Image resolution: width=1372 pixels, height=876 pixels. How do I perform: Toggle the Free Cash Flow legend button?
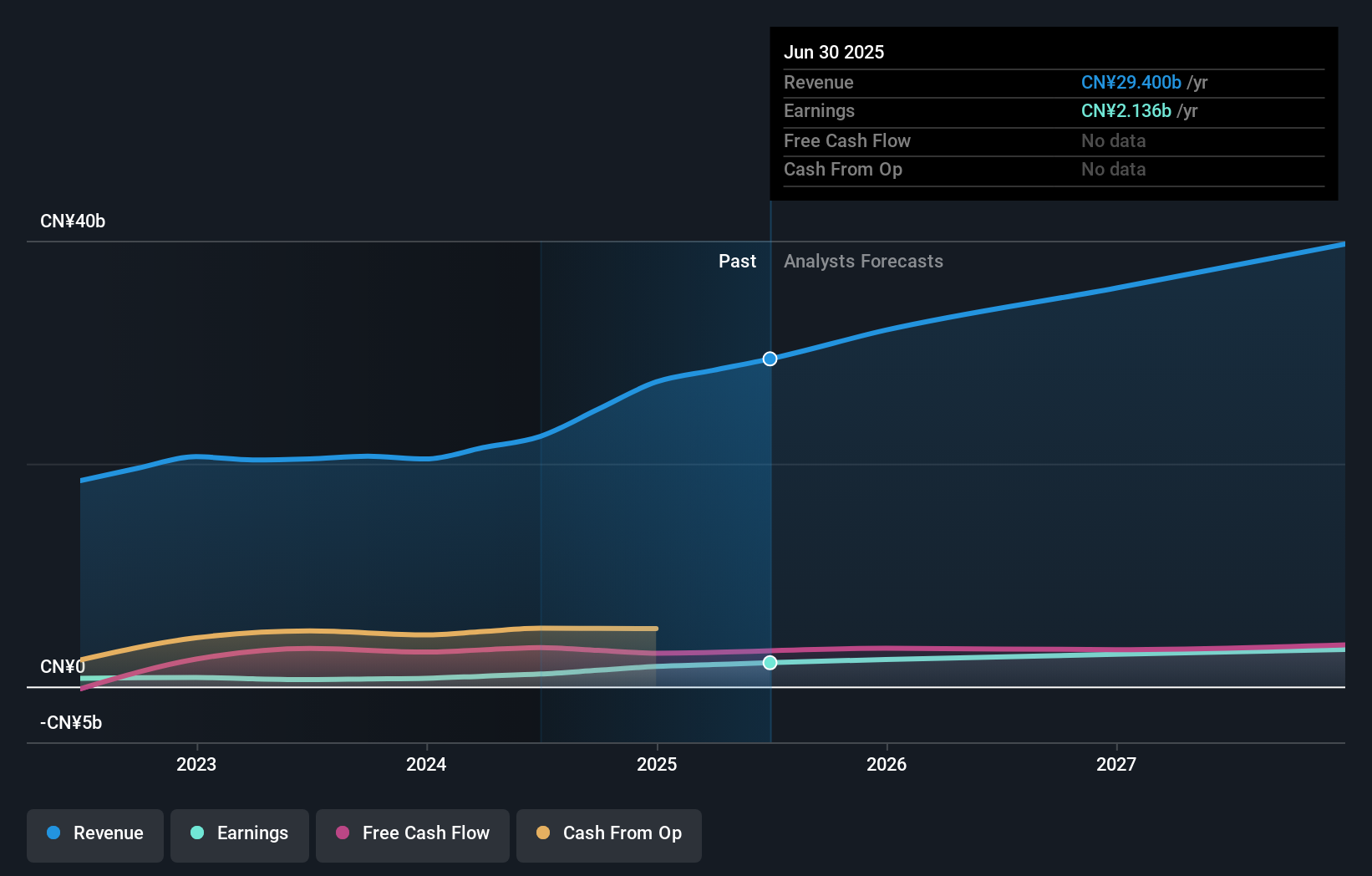[x=413, y=835]
